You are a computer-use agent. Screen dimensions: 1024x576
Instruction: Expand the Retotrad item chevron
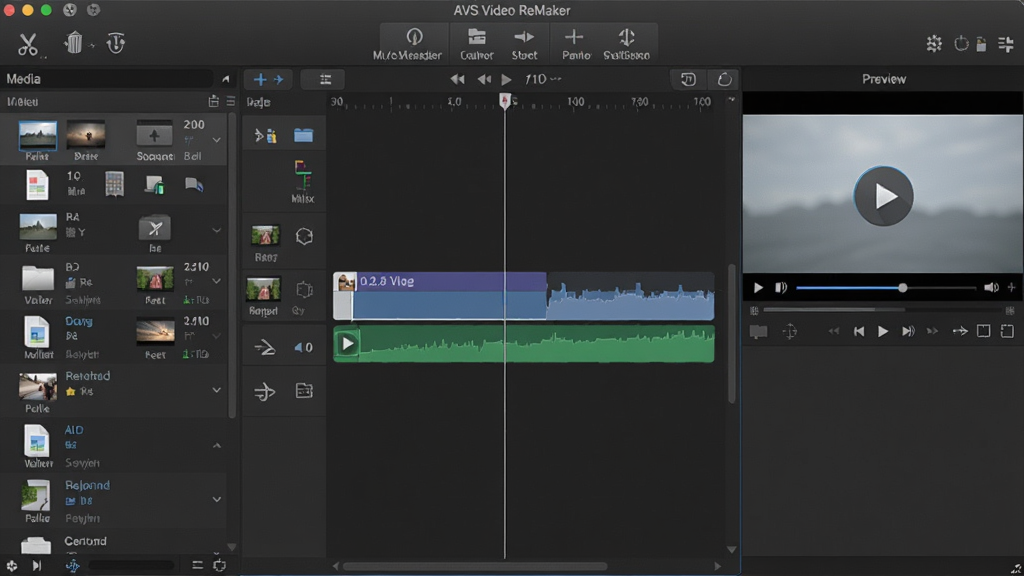point(216,390)
